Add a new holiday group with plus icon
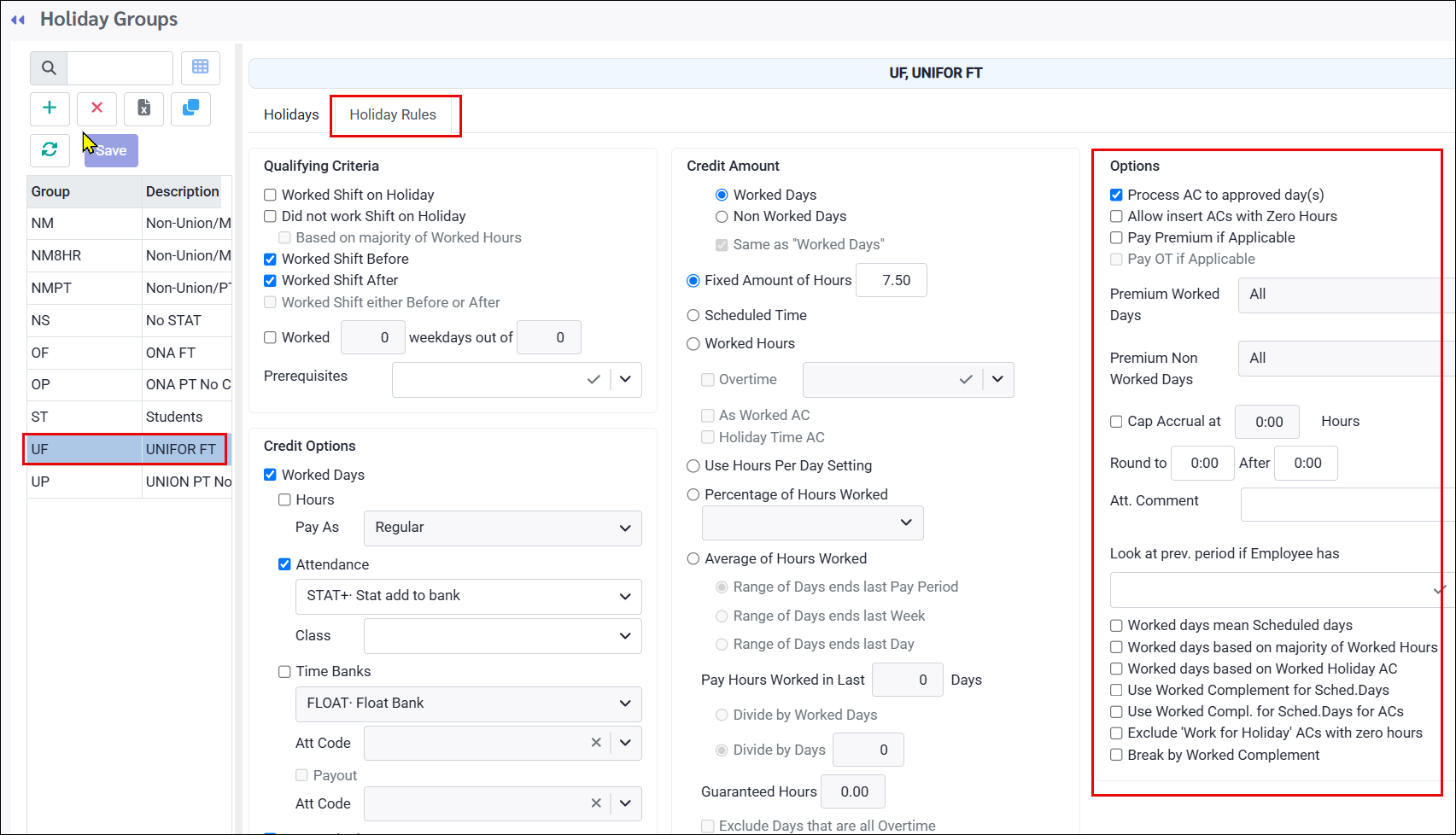This screenshot has height=835, width=1456. [50, 108]
